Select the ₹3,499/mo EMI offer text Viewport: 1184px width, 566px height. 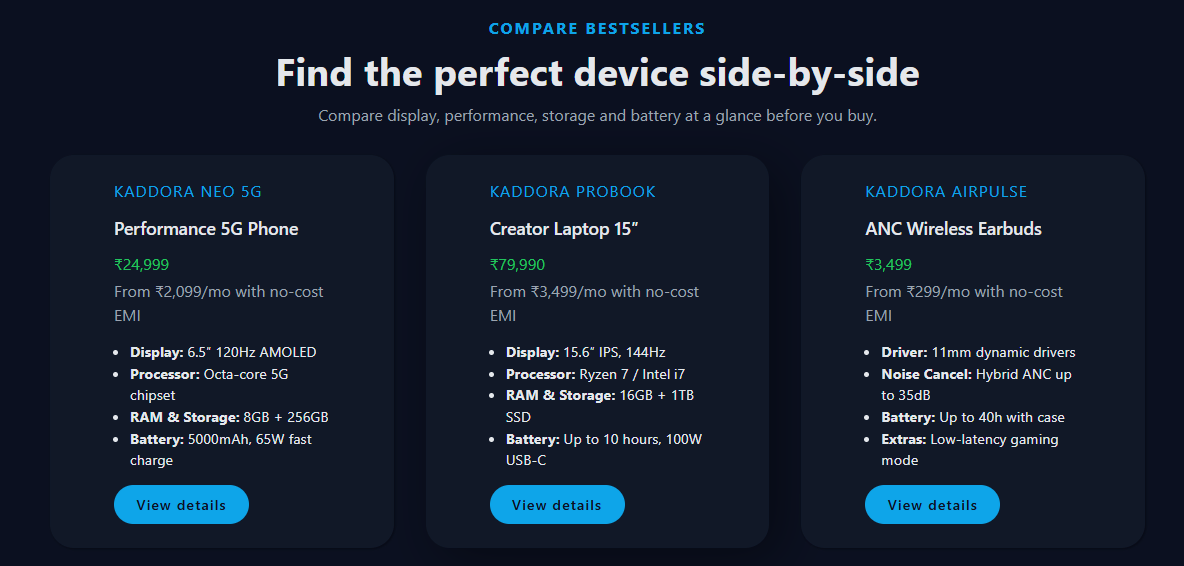594,303
